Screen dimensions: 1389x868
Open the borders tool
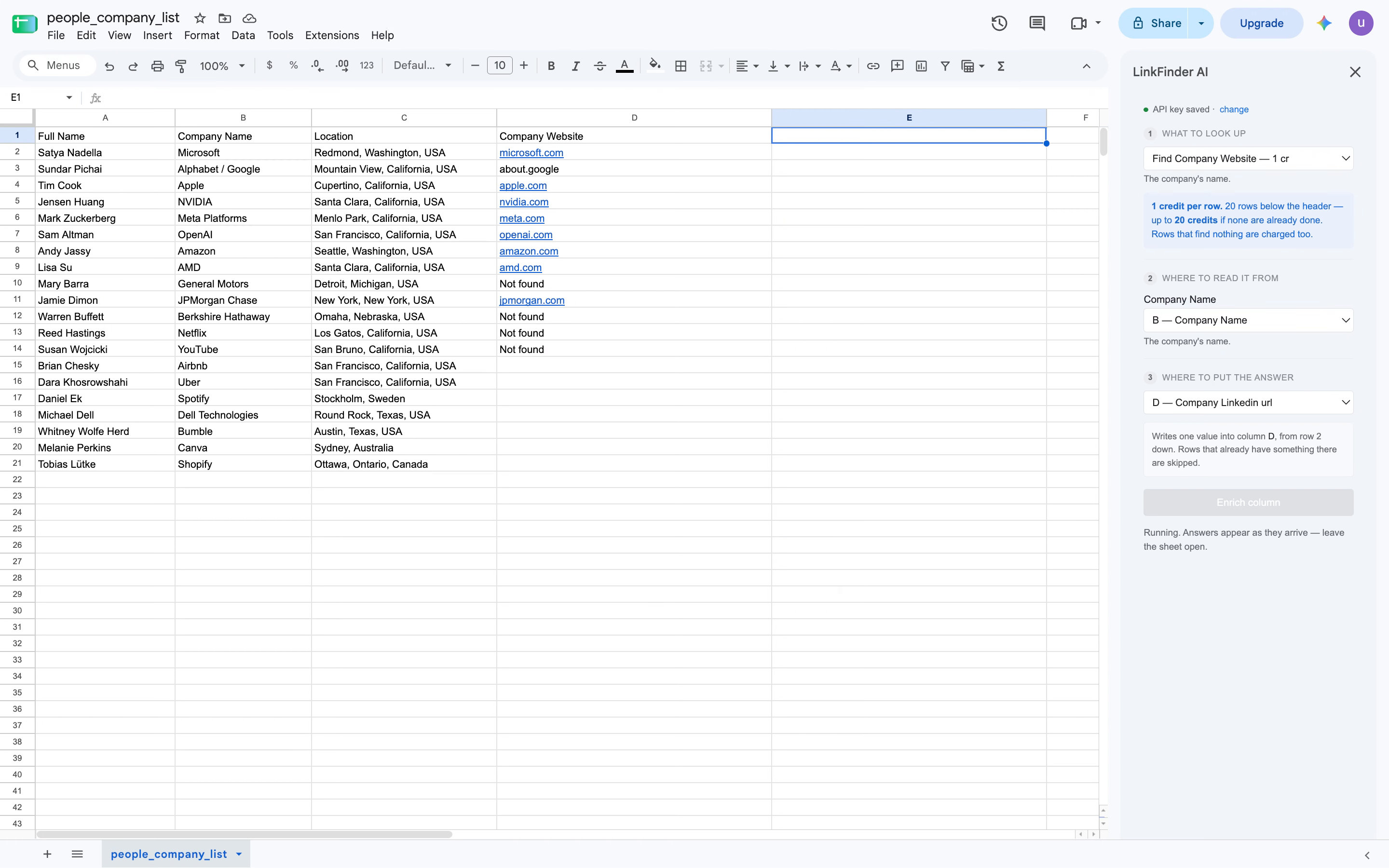[x=681, y=66]
